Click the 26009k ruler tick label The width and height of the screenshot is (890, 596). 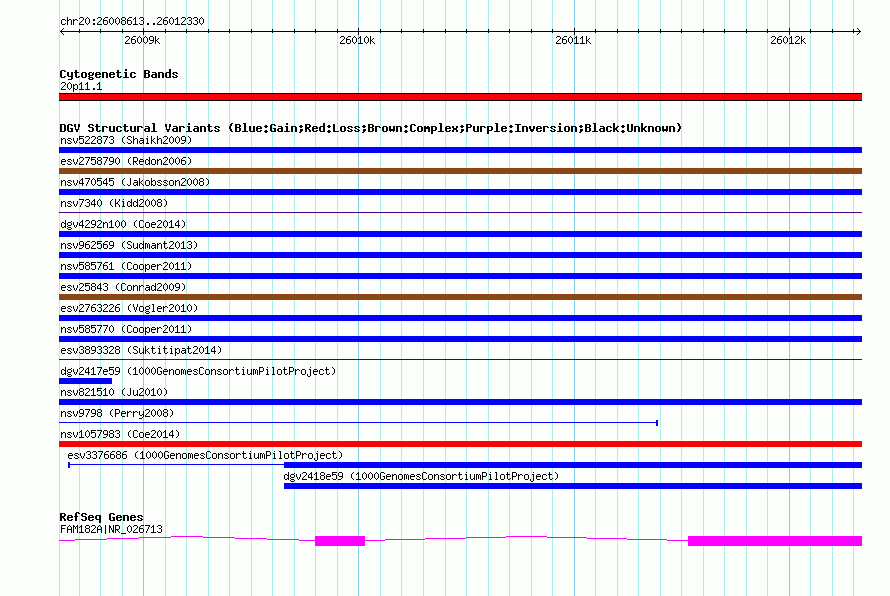coord(142,40)
